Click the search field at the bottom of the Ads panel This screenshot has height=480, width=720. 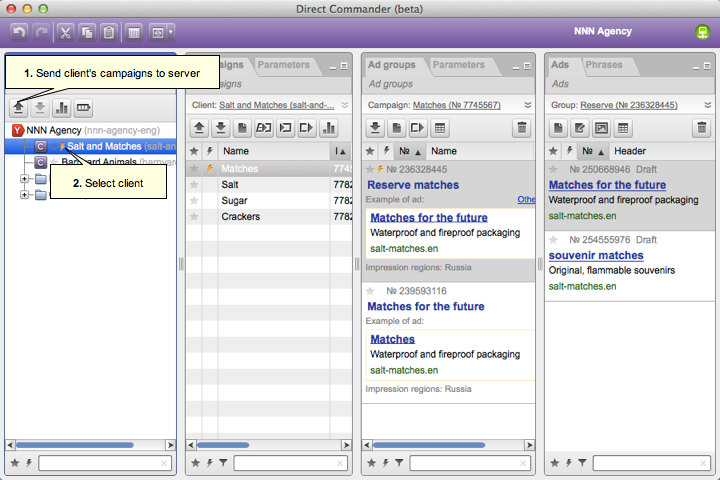point(651,463)
